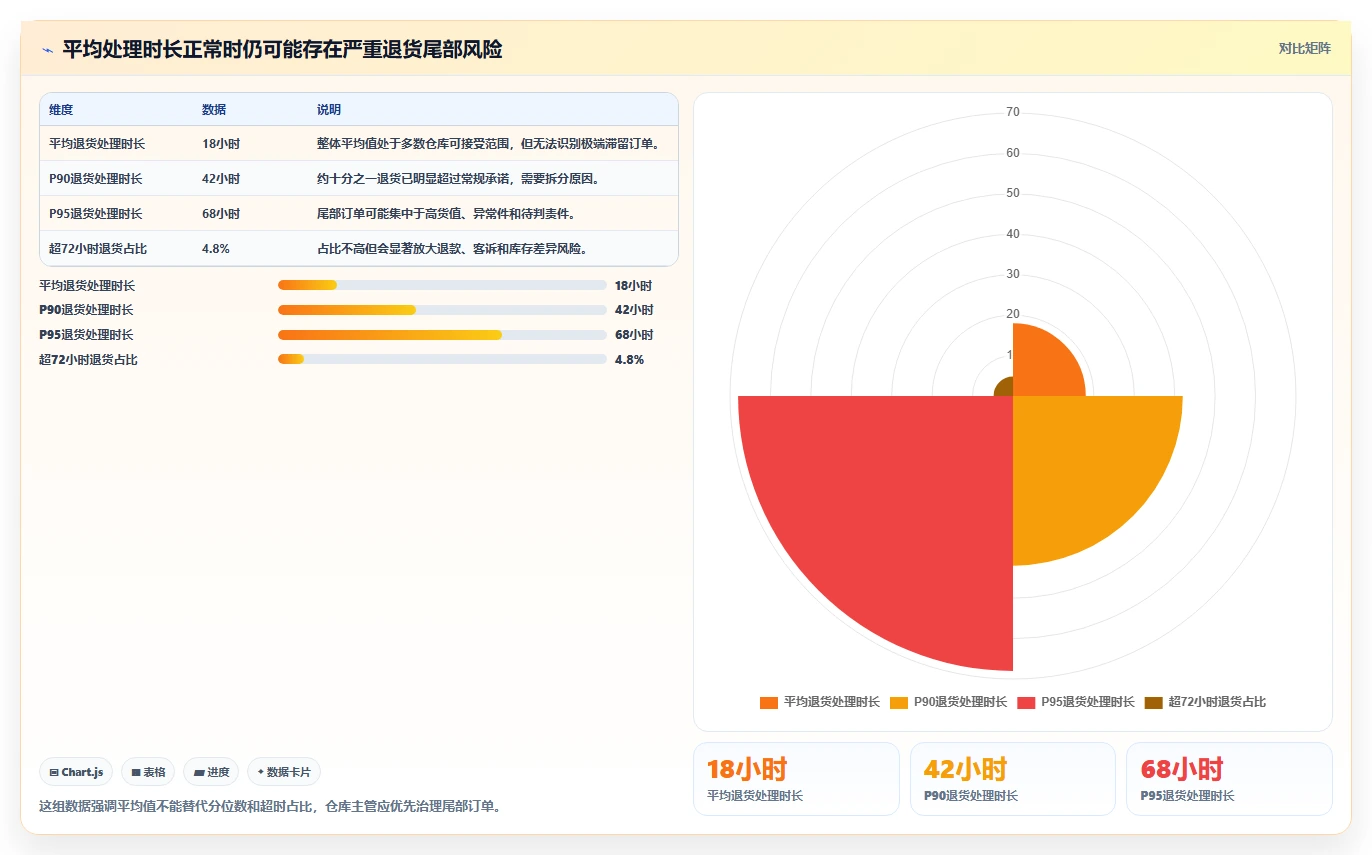This screenshot has width=1372, height=855.
Task: Select the 42小时 data card
Action: (x=1013, y=779)
